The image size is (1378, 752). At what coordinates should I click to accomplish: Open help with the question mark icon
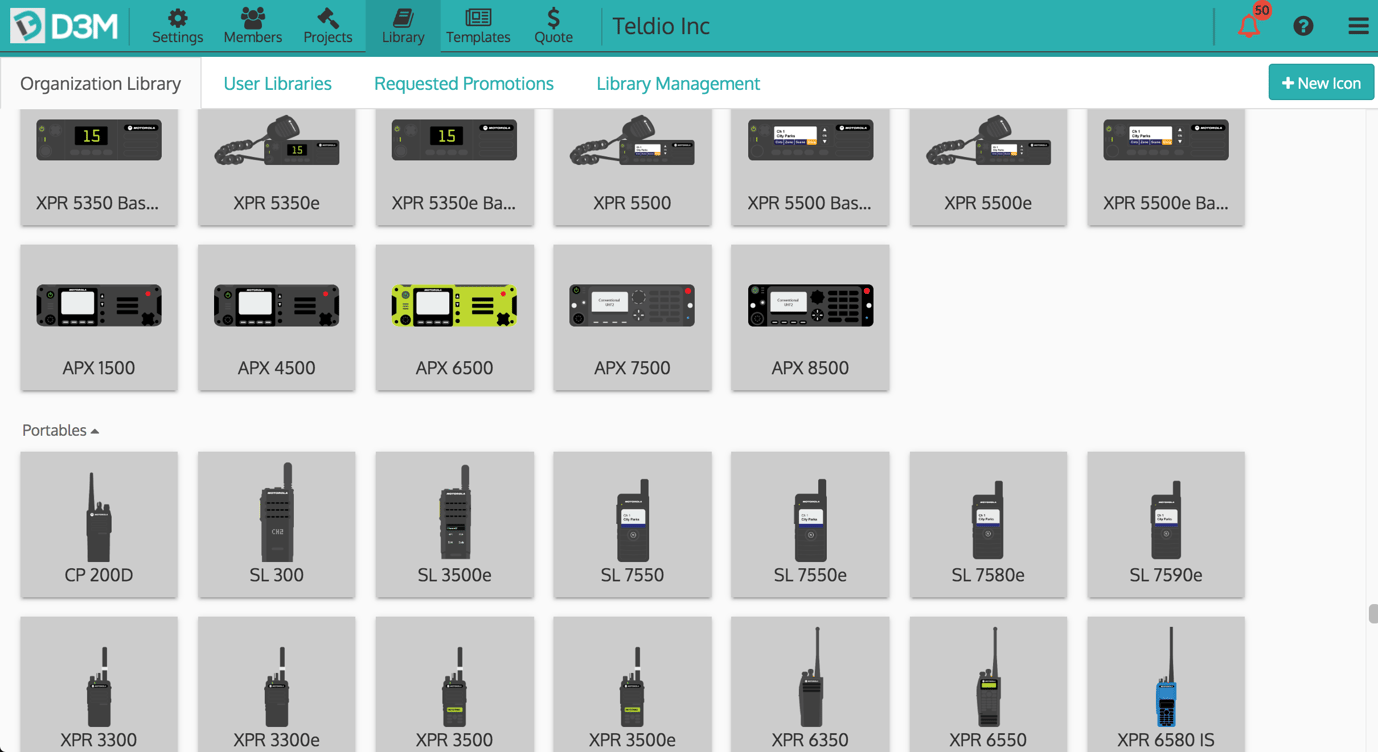1303,26
